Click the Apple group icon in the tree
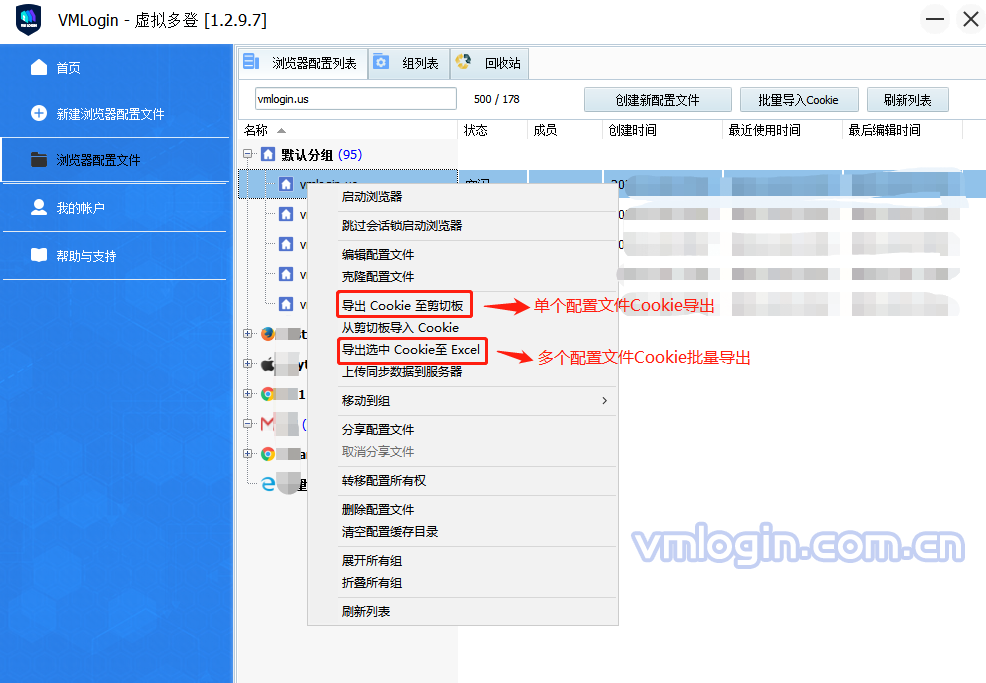Image resolution: width=986 pixels, height=683 pixels. click(268, 364)
